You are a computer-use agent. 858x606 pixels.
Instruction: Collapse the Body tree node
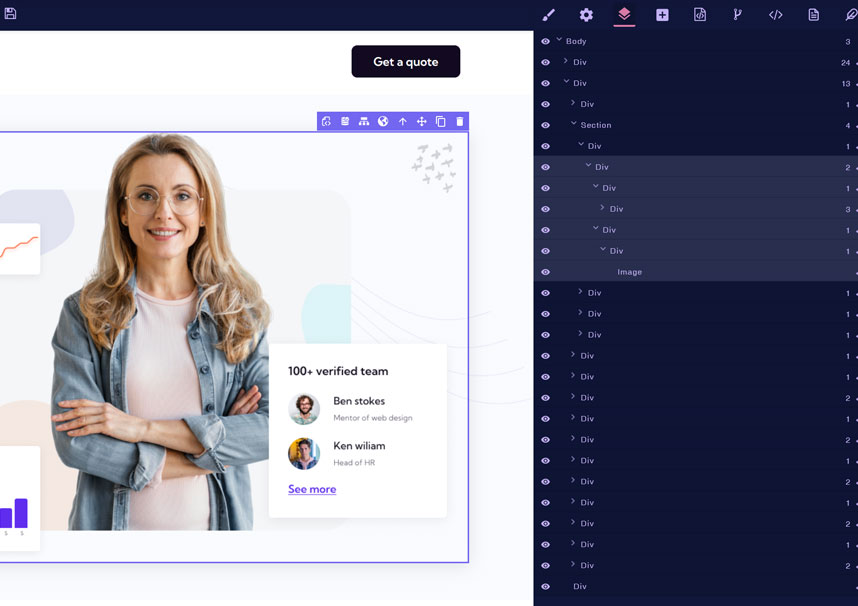(x=559, y=41)
